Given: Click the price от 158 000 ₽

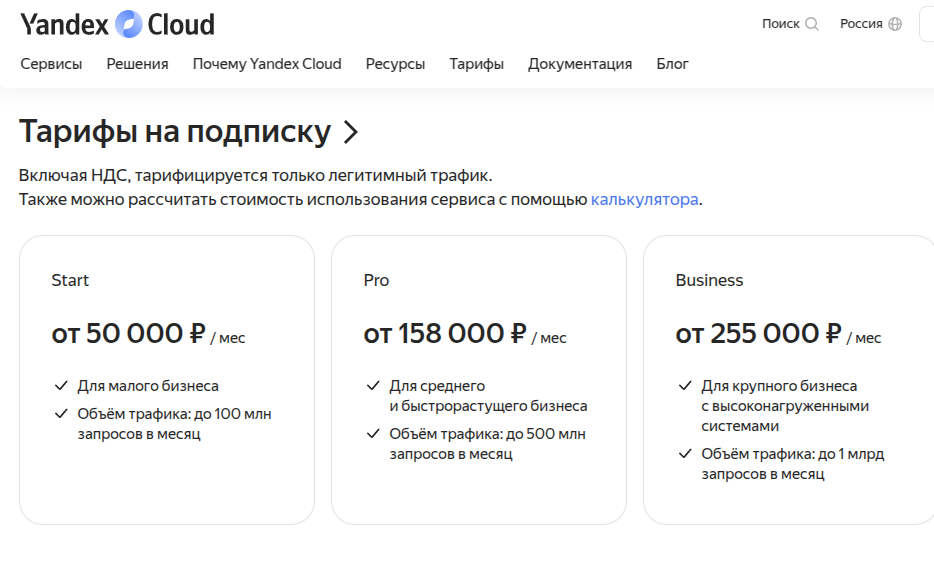Looking at the screenshot, I should [x=445, y=334].
